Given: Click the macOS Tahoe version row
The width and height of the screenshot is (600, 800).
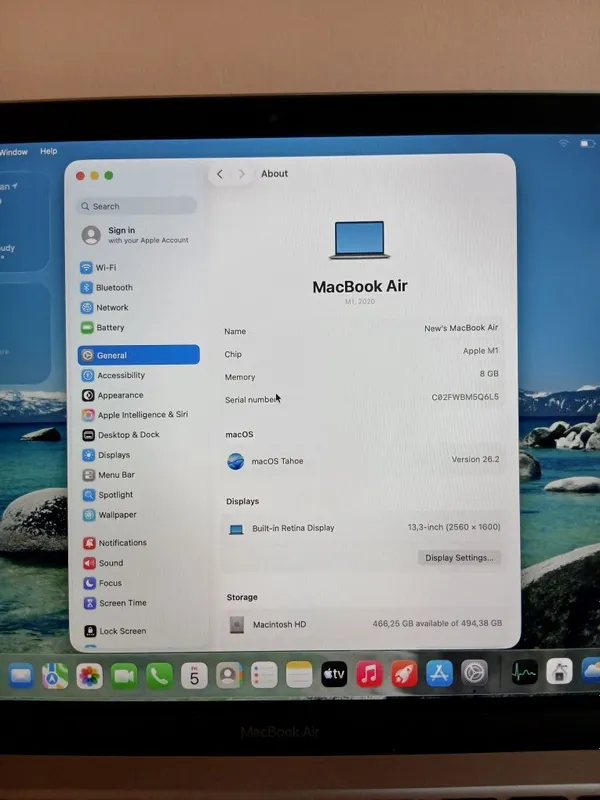Looking at the screenshot, I should 363,461.
